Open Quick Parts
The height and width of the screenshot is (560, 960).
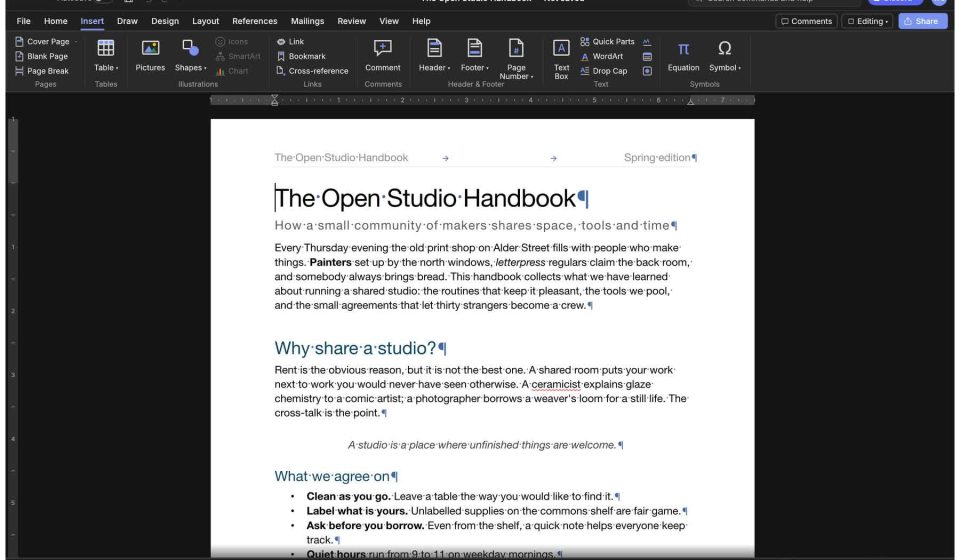coord(607,42)
